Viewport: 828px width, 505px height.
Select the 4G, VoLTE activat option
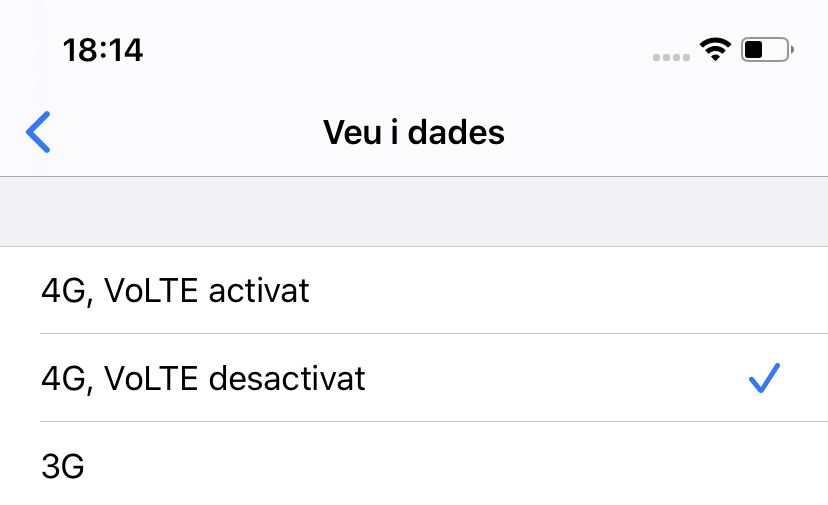tap(175, 290)
